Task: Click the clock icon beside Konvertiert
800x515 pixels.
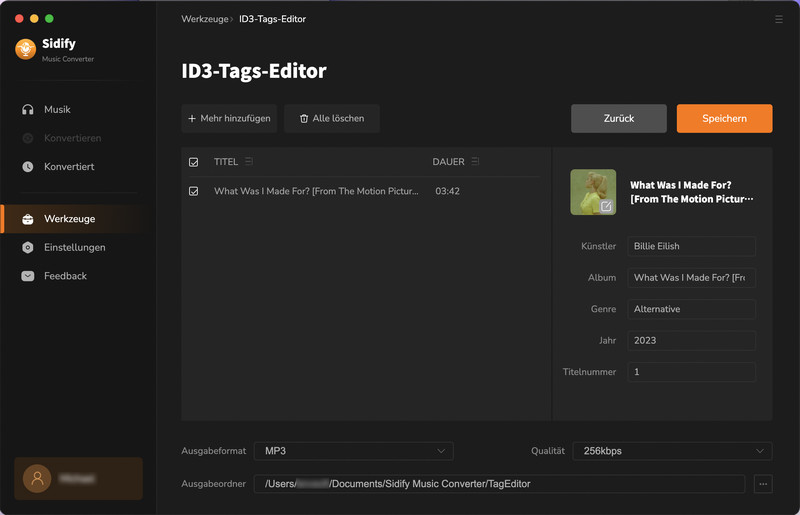Action: tap(28, 167)
